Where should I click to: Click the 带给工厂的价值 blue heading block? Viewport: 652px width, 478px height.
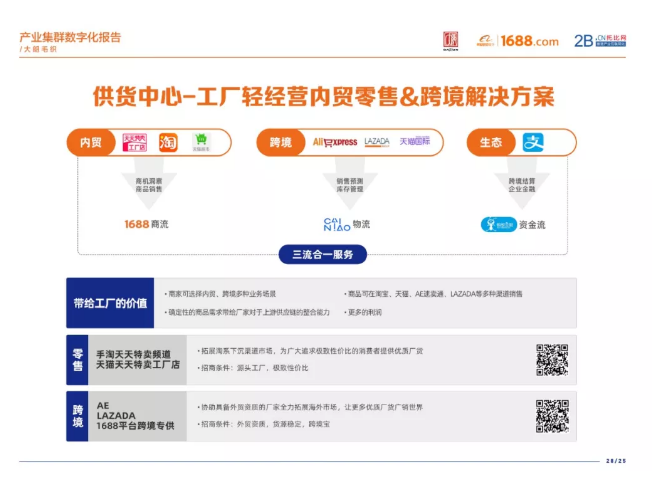pyautogui.click(x=110, y=302)
